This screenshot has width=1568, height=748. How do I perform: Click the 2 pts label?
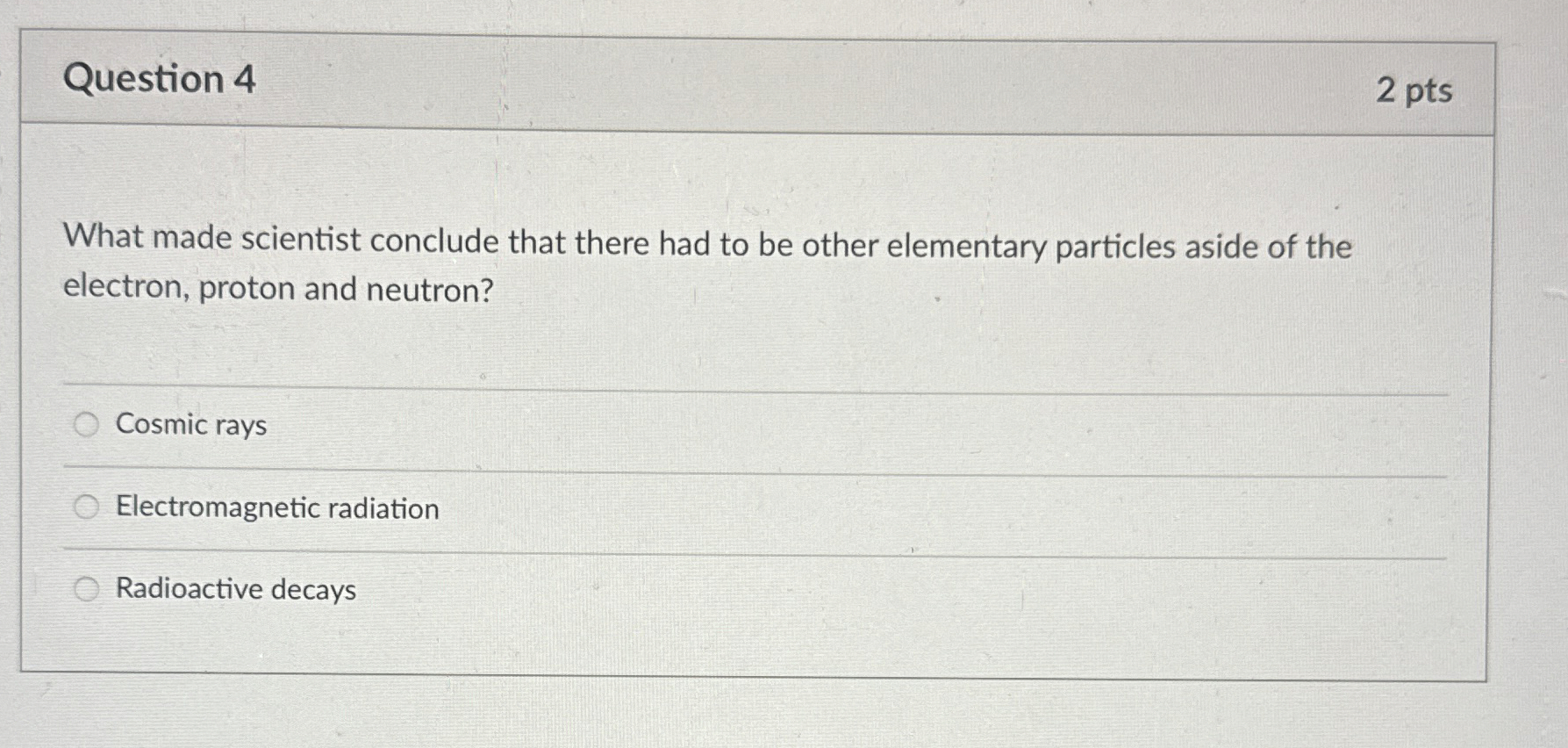(1419, 91)
